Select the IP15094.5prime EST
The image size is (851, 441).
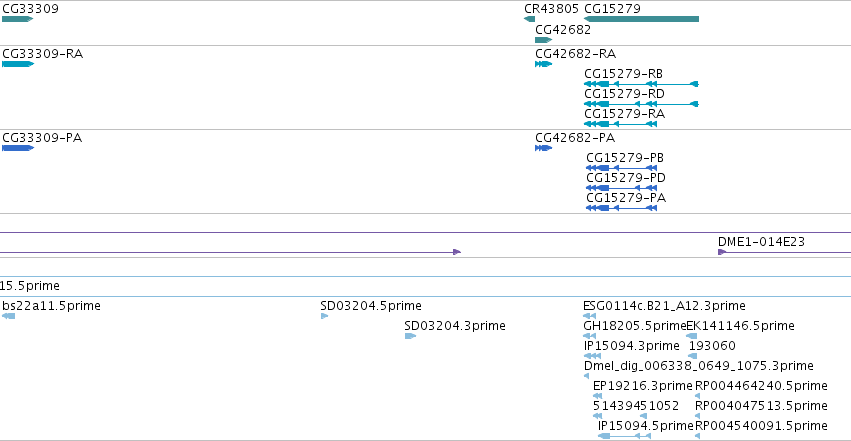(624, 436)
